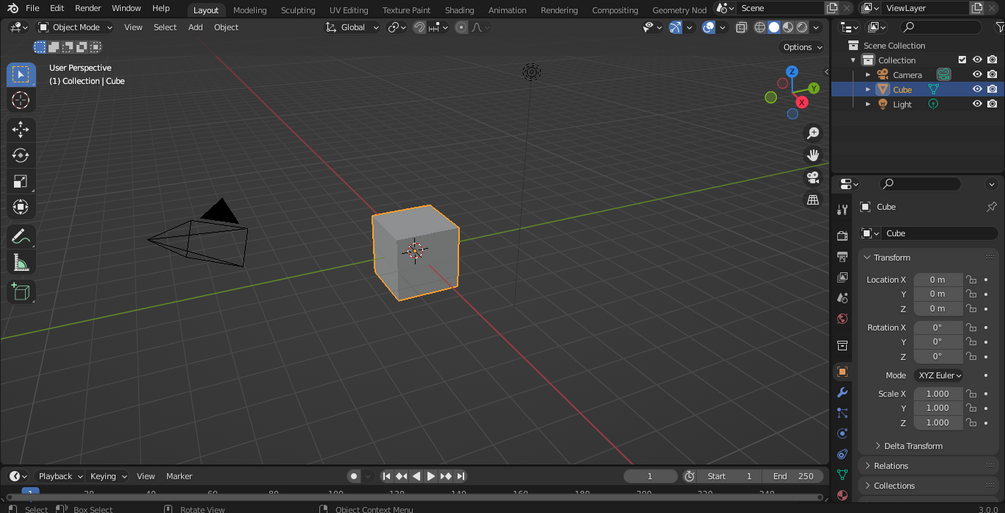Open the Object Mode dropdown
1005x513 pixels.
(x=75, y=28)
